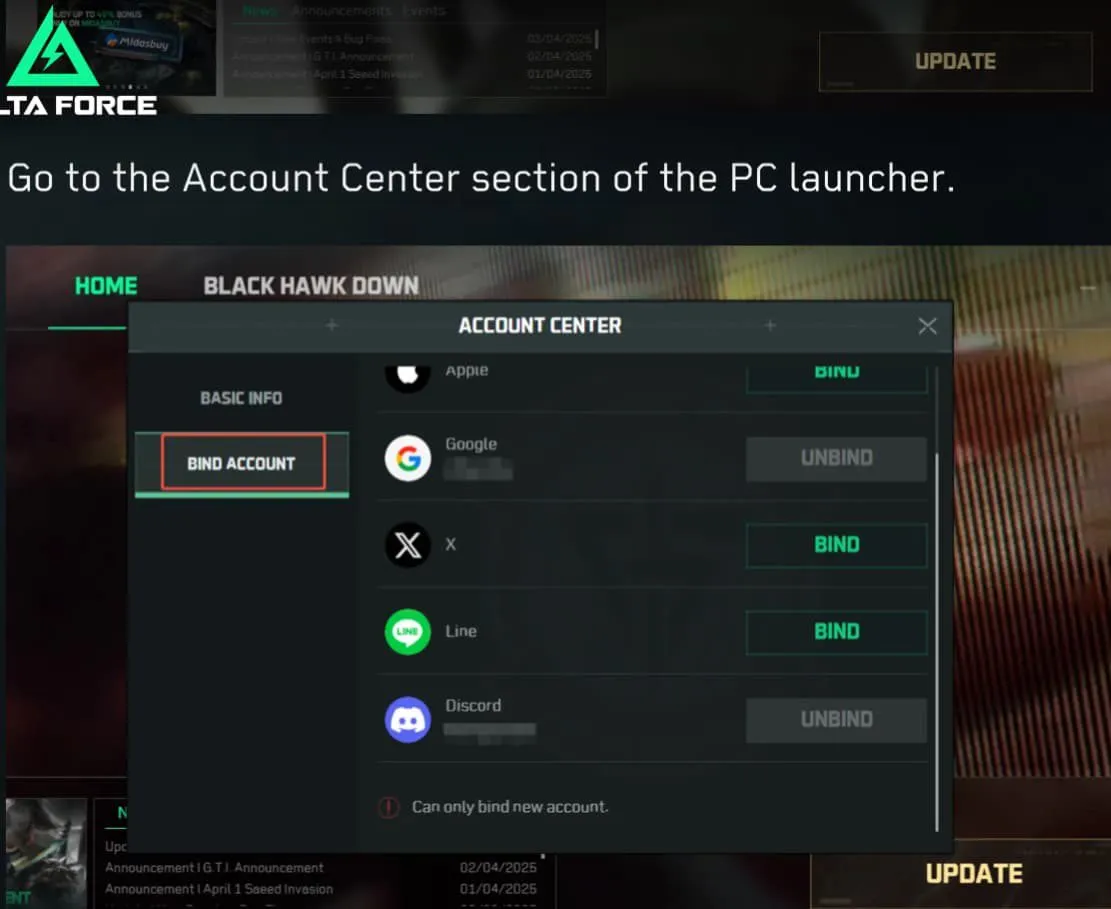Close the Account Center dialog

927,326
